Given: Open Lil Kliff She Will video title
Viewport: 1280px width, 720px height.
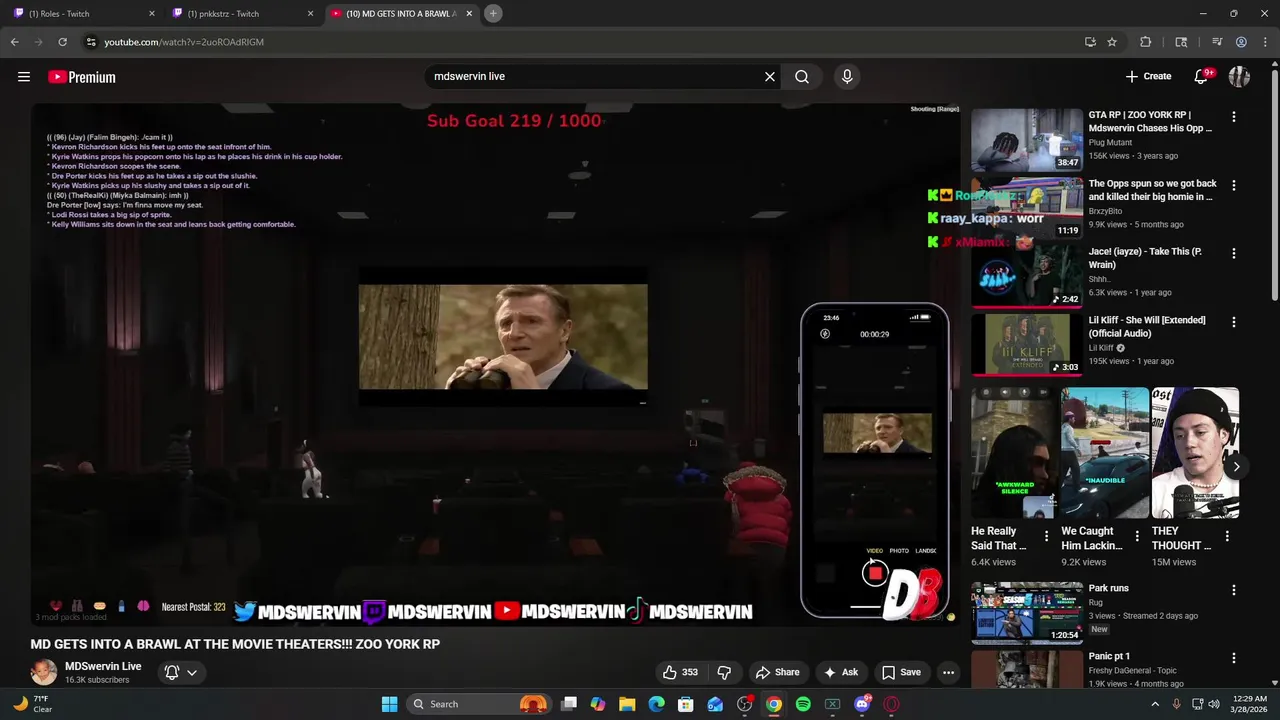Looking at the screenshot, I should 1147,327.
